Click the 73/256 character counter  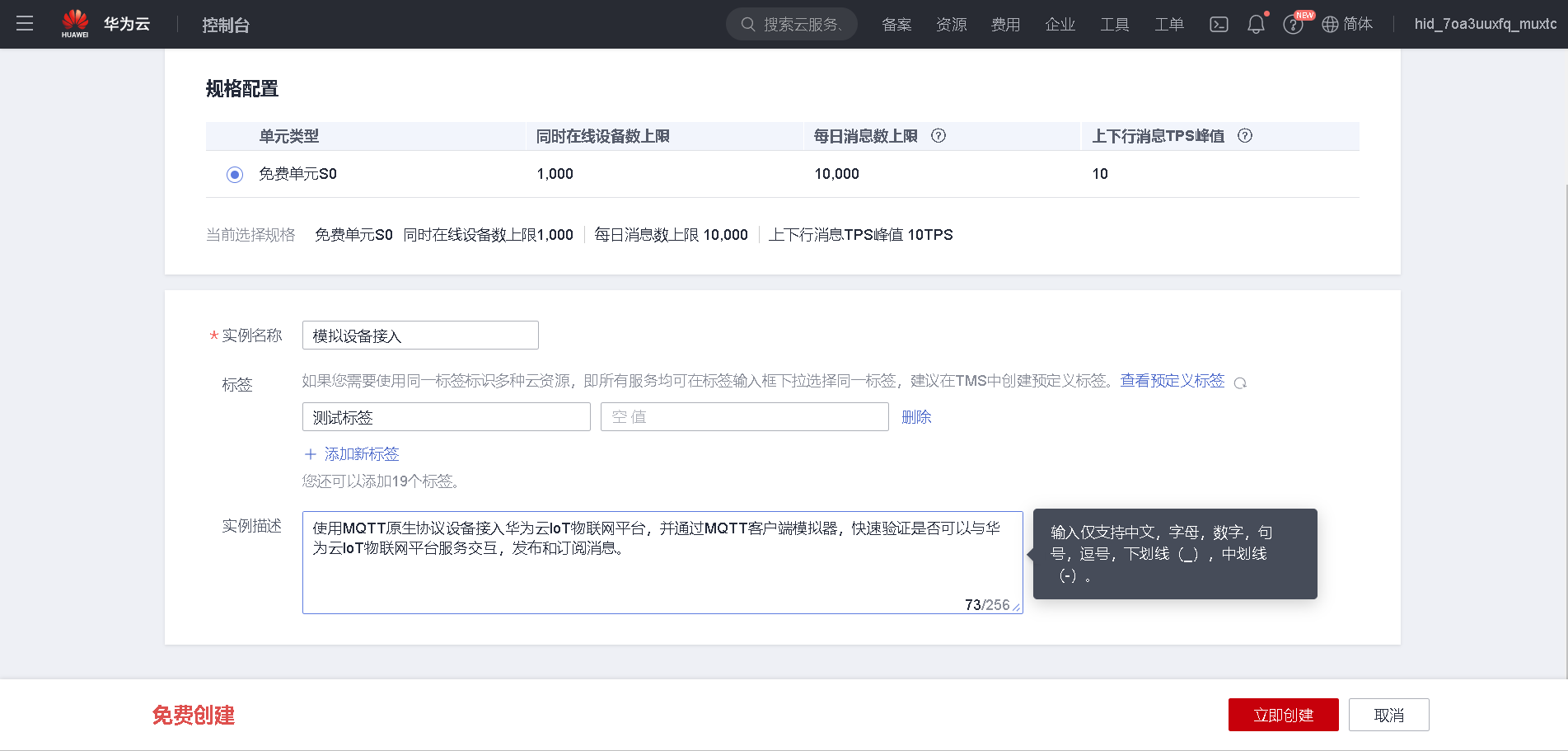[987, 605]
